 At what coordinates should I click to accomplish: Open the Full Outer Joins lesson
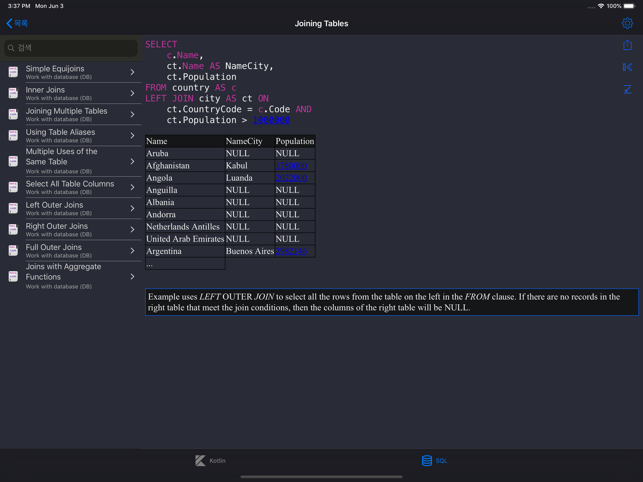[71, 251]
